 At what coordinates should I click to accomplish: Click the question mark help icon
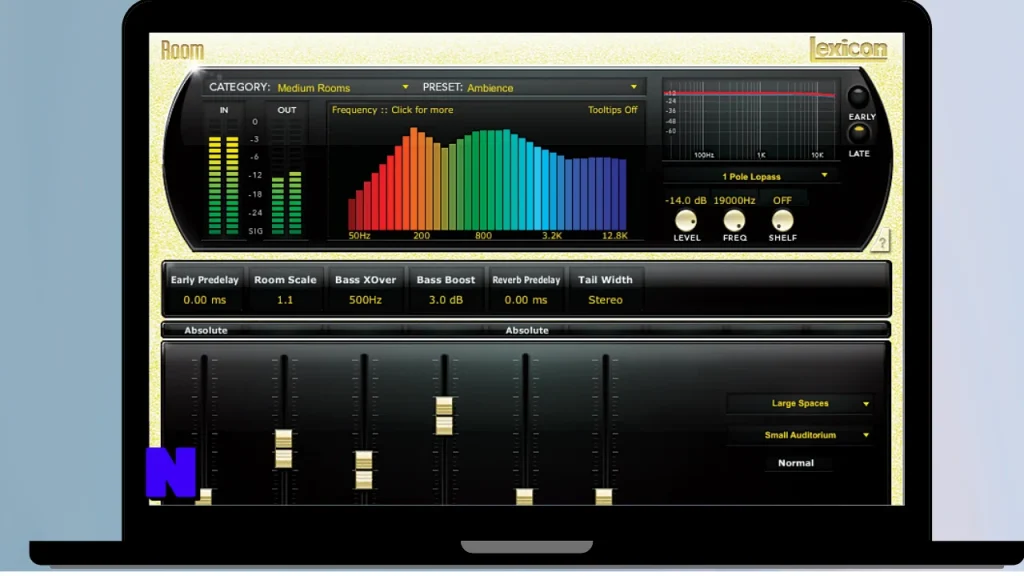click(882, 242)
